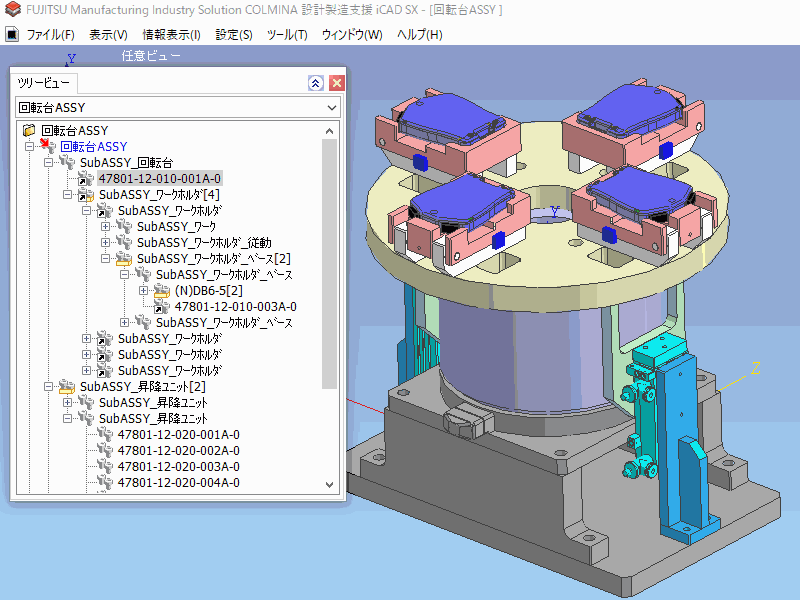Click the part icon for 47801-12-010-001A-0
This screenshot has width=800, height=600.
tap(86, 179)
